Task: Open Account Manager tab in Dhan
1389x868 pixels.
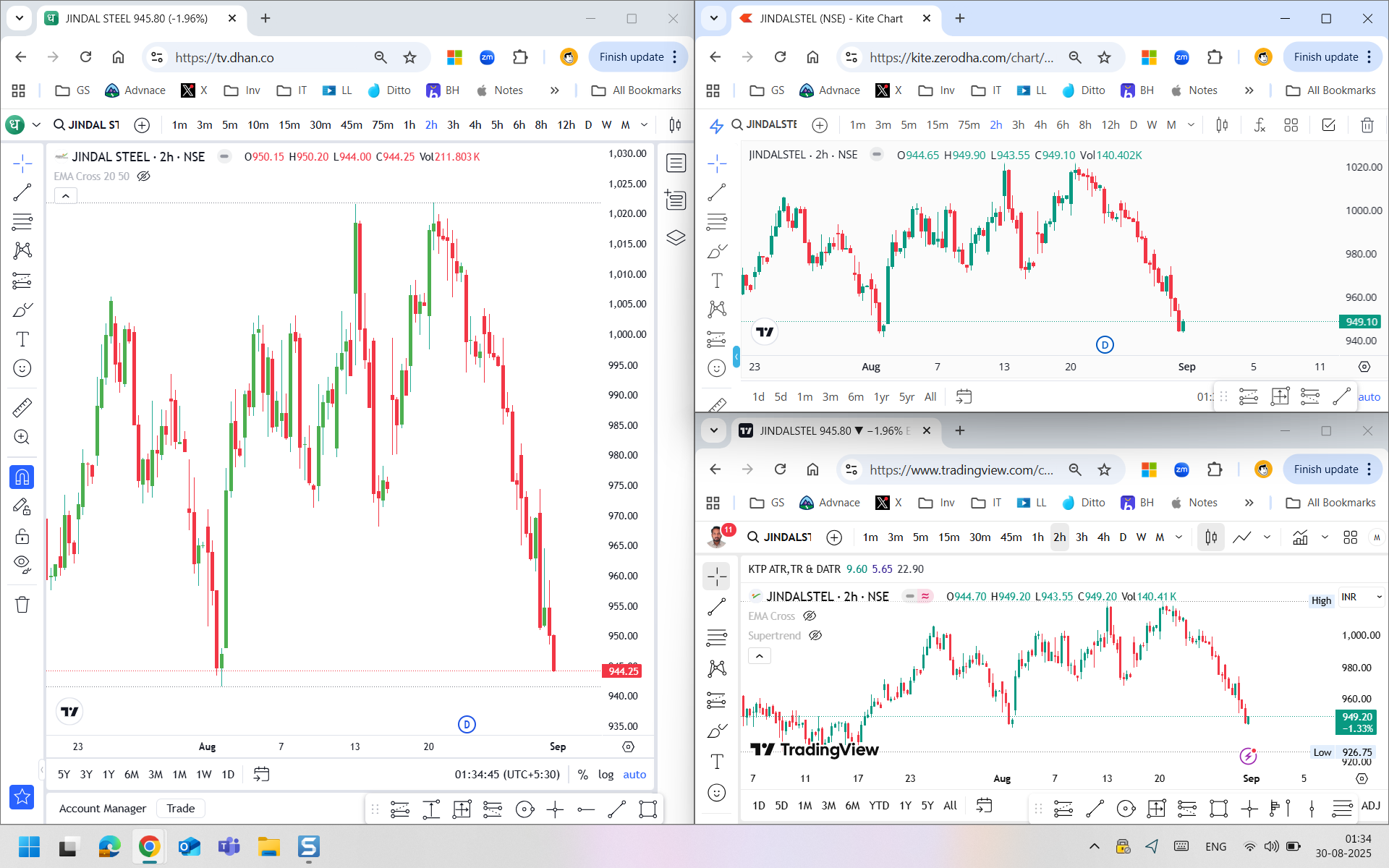Action: click(x=103, y=808)
